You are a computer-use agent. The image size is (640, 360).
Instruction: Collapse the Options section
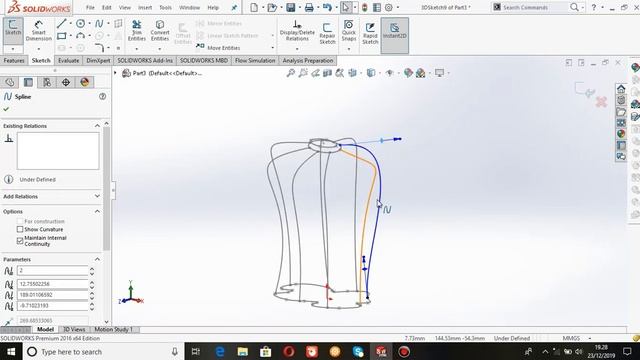point(97,211)
